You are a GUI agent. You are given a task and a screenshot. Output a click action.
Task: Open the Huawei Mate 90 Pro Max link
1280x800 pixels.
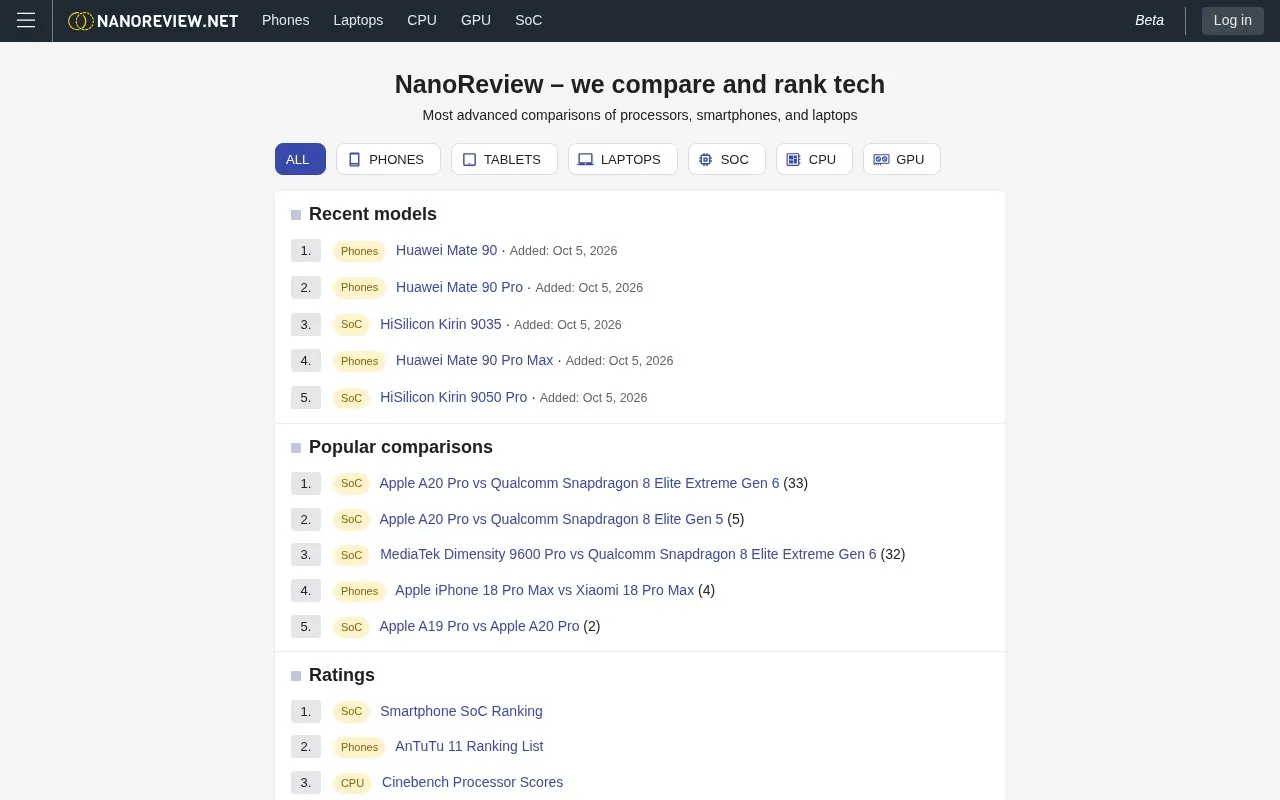pyautogui.click(x=474, y=360)
